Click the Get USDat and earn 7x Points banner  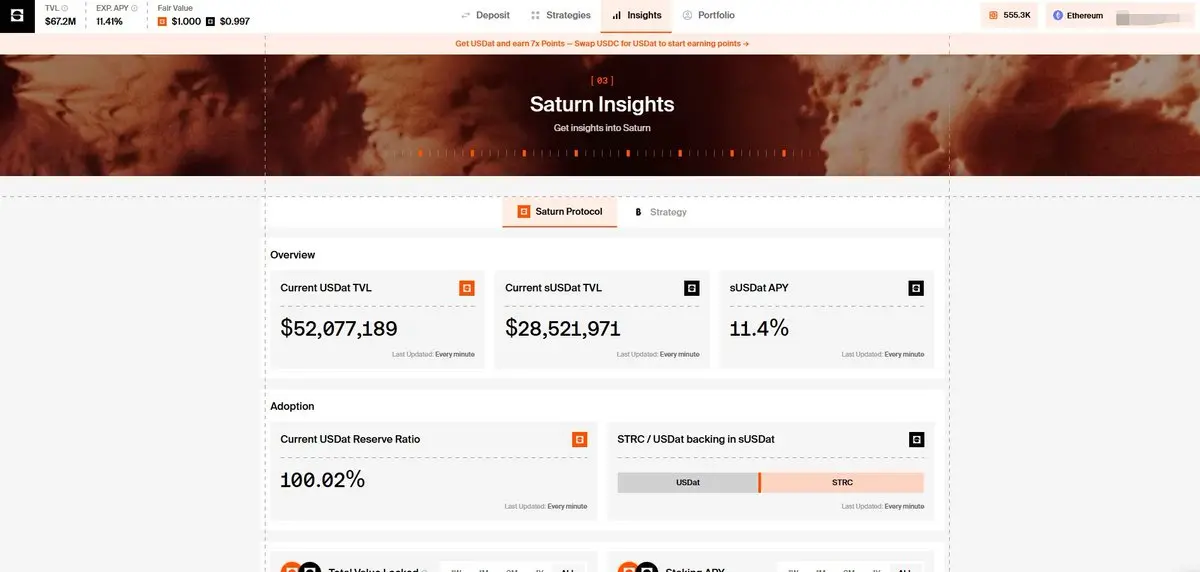(602, 44)
